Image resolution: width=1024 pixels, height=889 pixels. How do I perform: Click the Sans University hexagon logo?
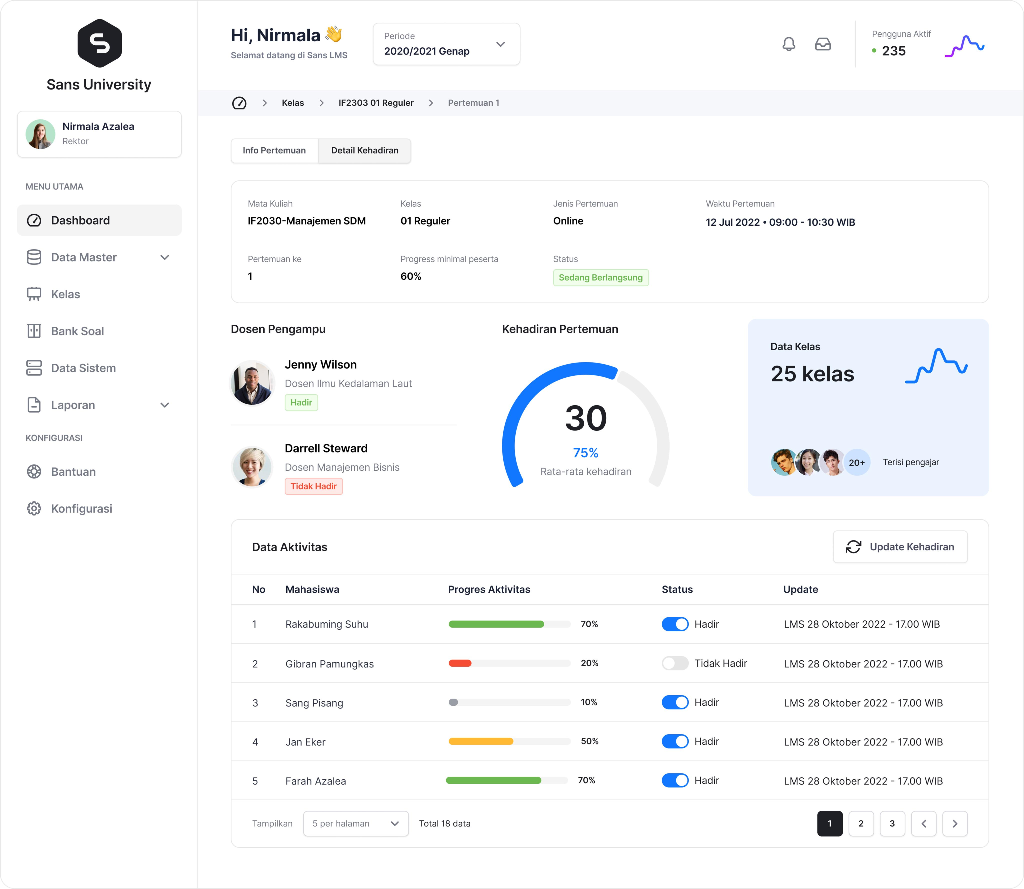click(x=99, y=43)
